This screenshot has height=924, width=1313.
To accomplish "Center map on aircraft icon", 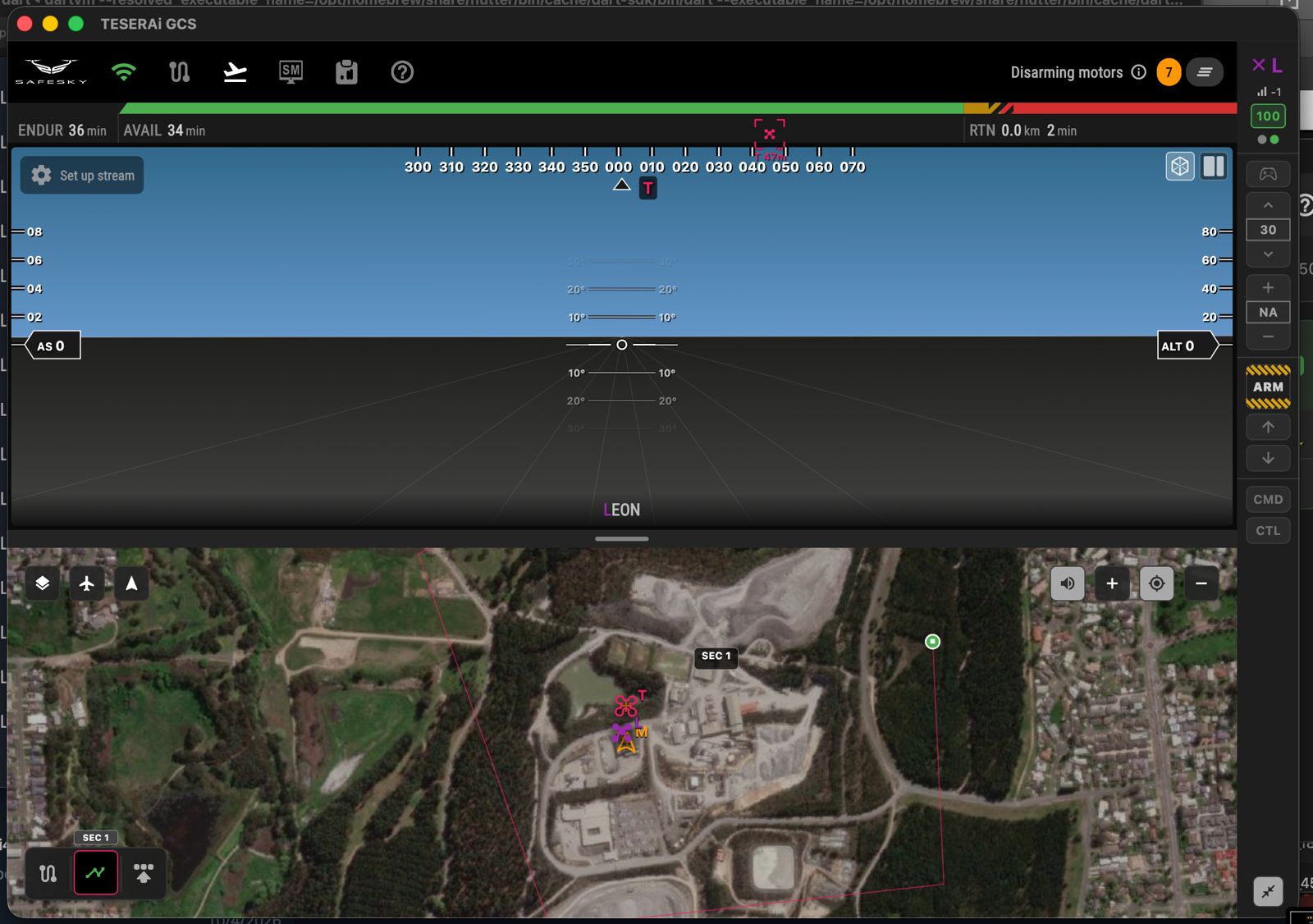I will (87, 583).
